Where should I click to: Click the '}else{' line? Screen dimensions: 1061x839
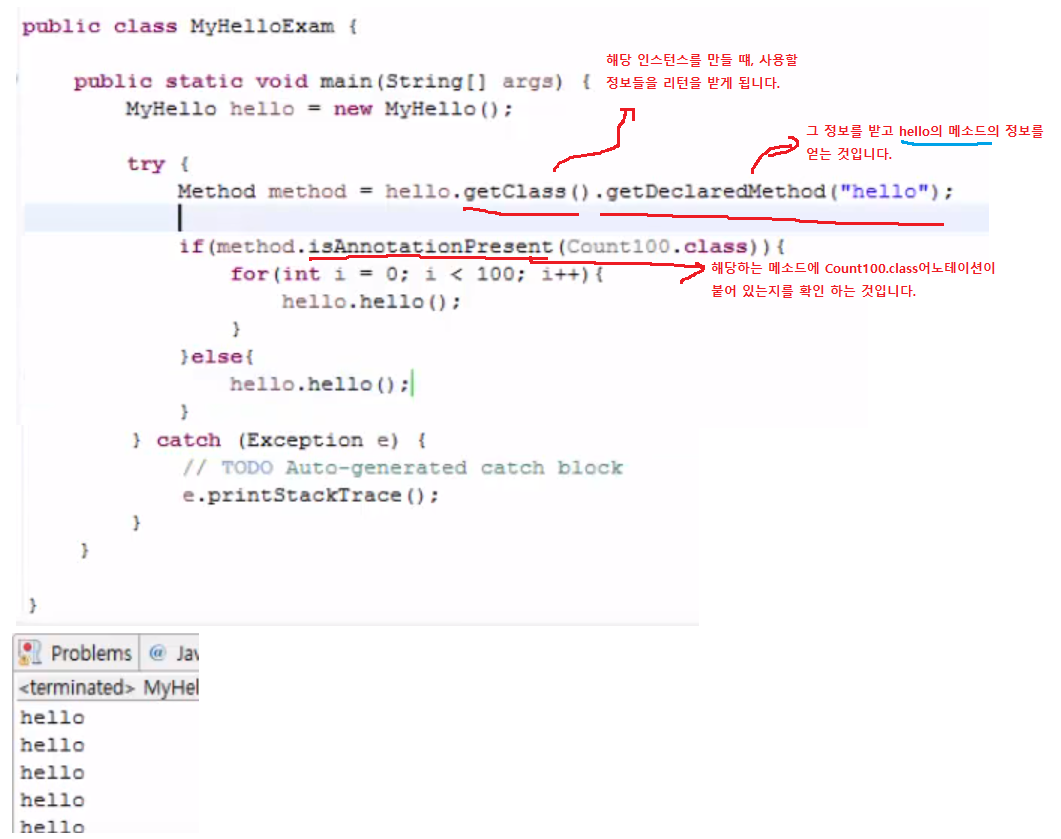tap(217, 357)
